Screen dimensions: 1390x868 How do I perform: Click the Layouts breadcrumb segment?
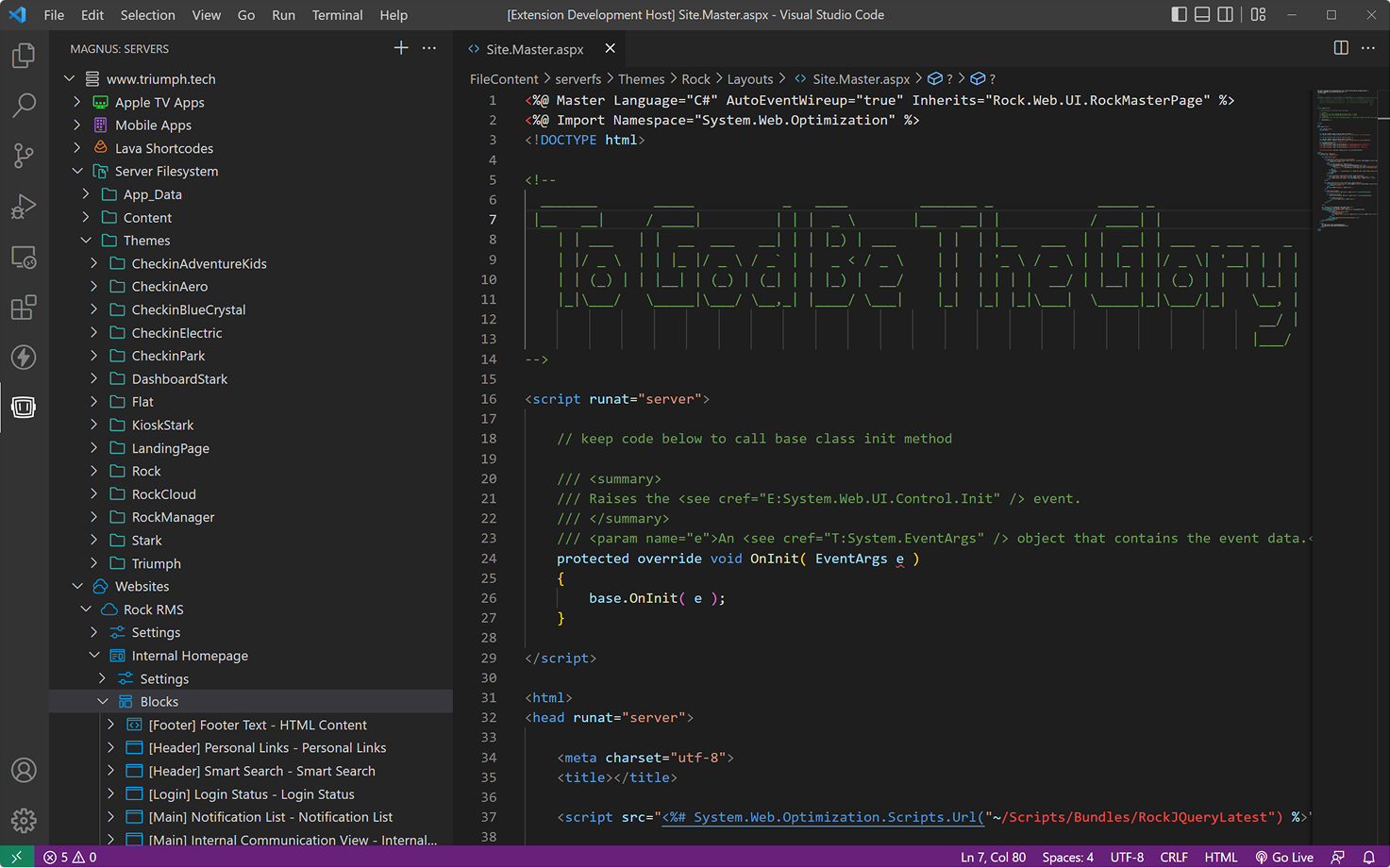(x=750, y=79)
